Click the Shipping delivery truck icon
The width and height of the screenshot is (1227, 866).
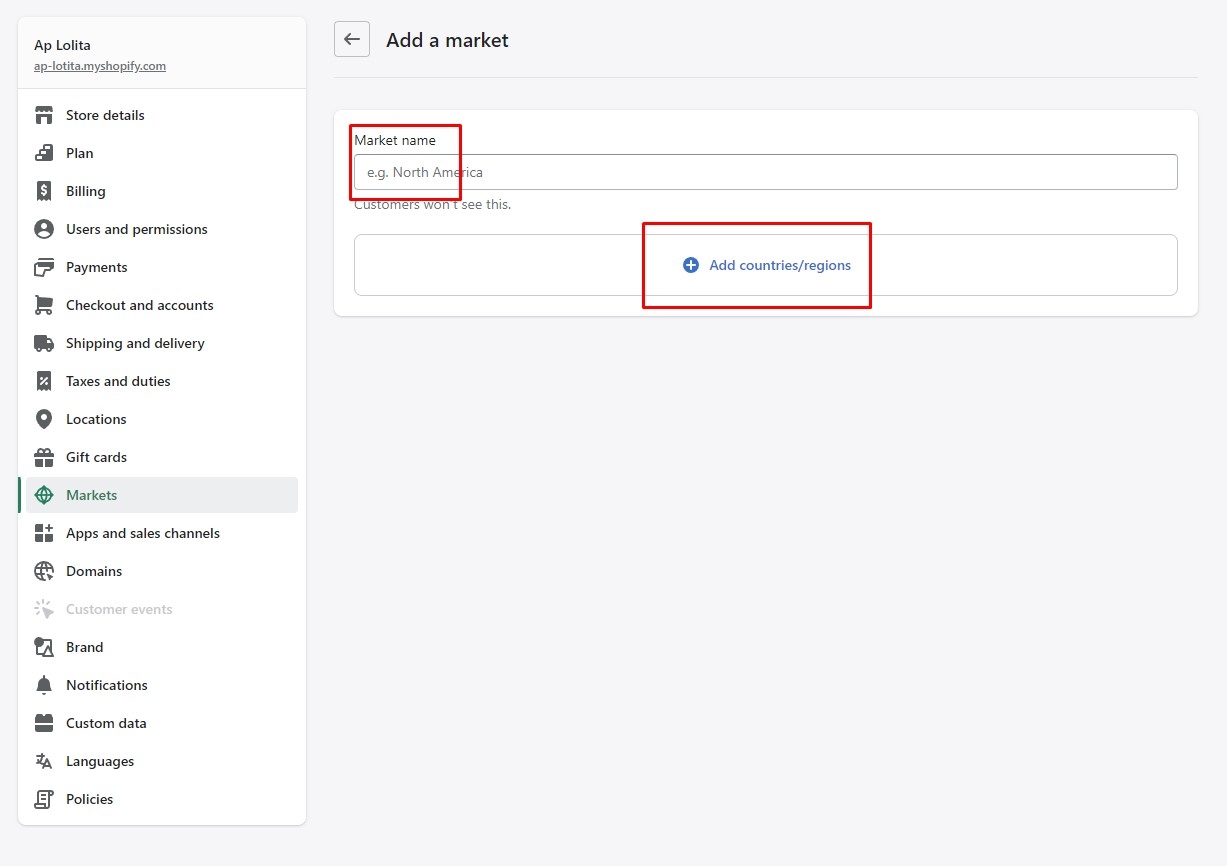click(x=44, y=343)
